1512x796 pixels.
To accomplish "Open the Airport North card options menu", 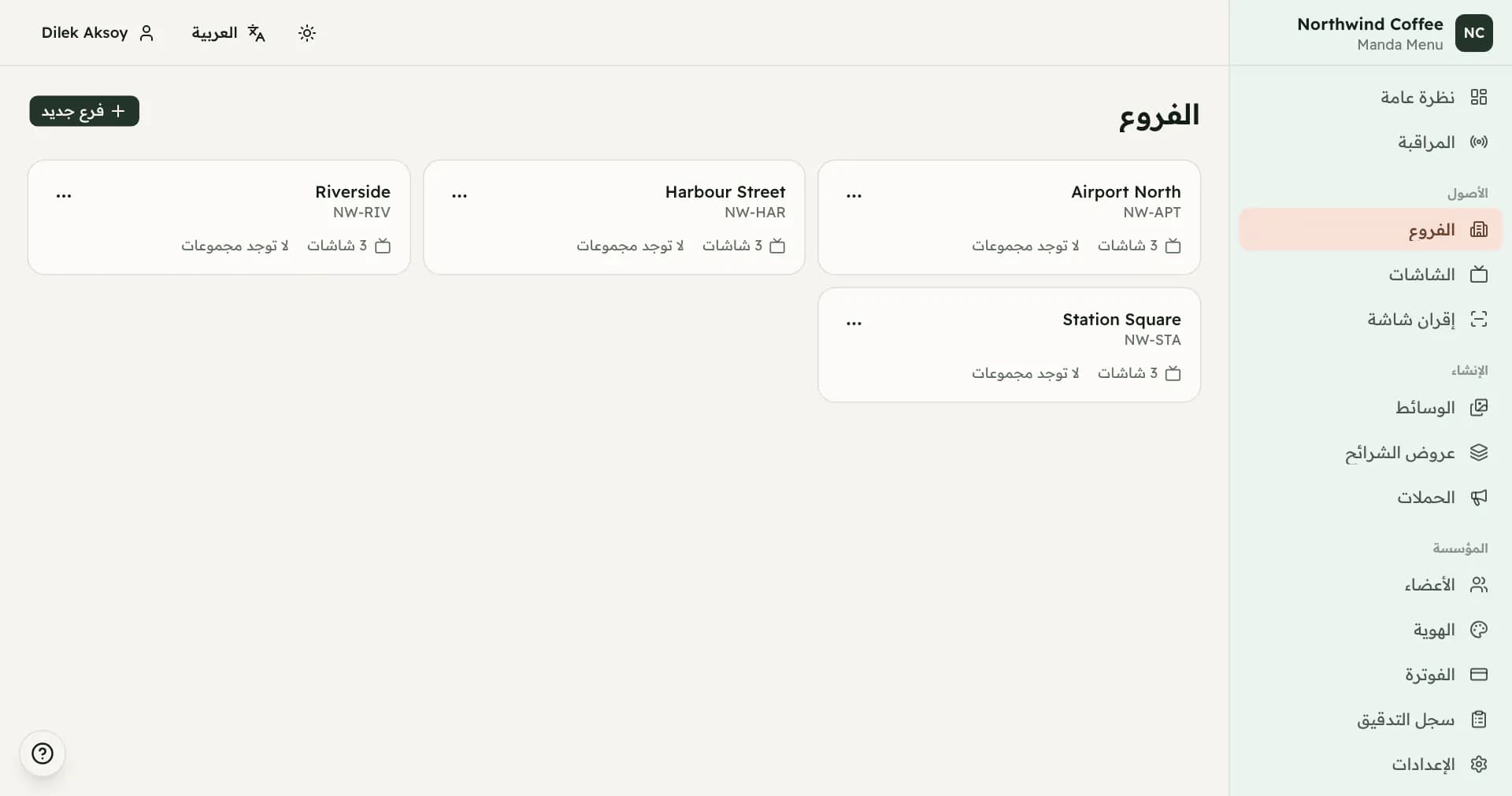I will click(x=854, y=194).
